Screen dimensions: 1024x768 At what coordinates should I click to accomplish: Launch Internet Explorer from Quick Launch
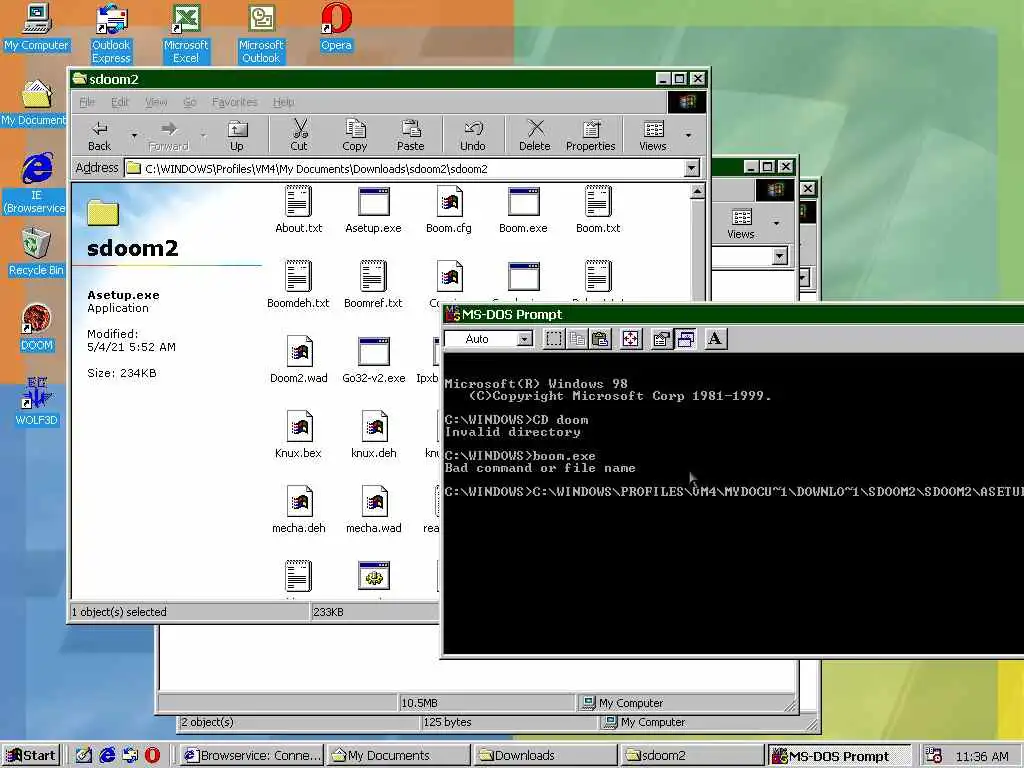(x=107, y=756)
